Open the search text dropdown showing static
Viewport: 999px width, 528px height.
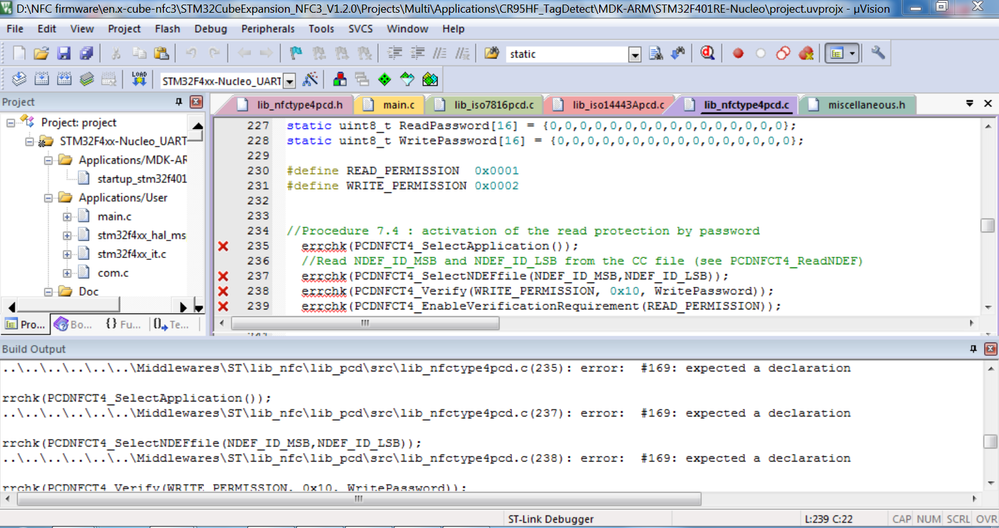[635, 55]
